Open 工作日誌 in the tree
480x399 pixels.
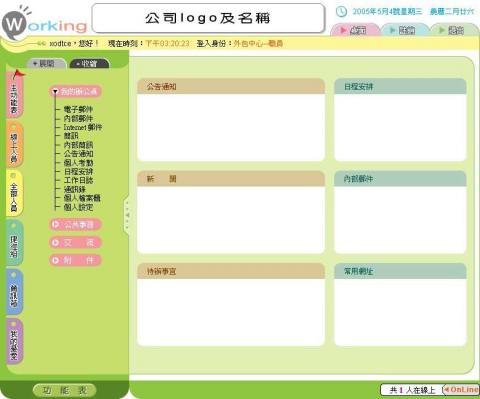(x=78, y=180)
